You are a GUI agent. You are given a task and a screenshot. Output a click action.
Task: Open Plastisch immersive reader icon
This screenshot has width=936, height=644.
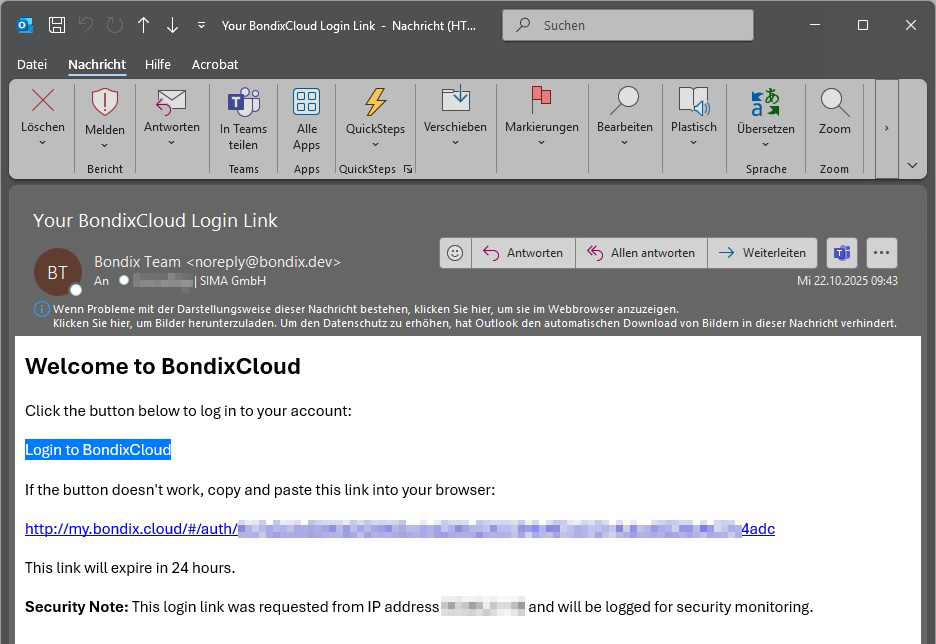click(693, 102)
